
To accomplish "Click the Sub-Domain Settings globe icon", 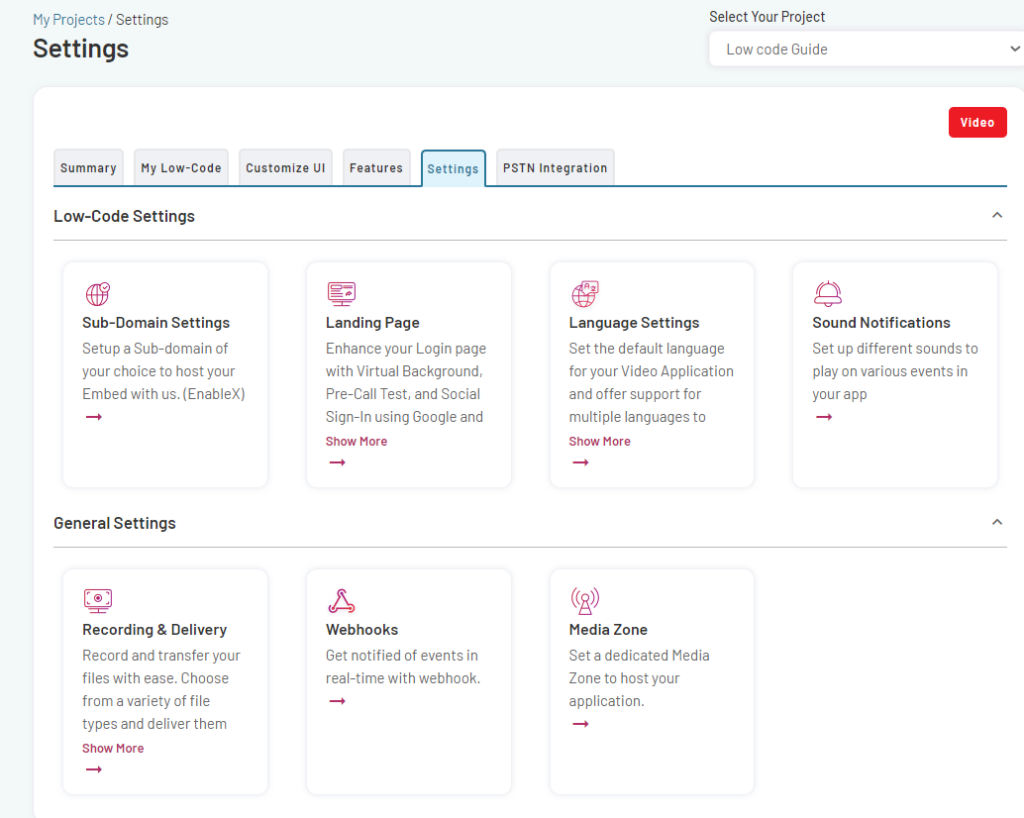I will pyautogui.click(x=98, y=294).
